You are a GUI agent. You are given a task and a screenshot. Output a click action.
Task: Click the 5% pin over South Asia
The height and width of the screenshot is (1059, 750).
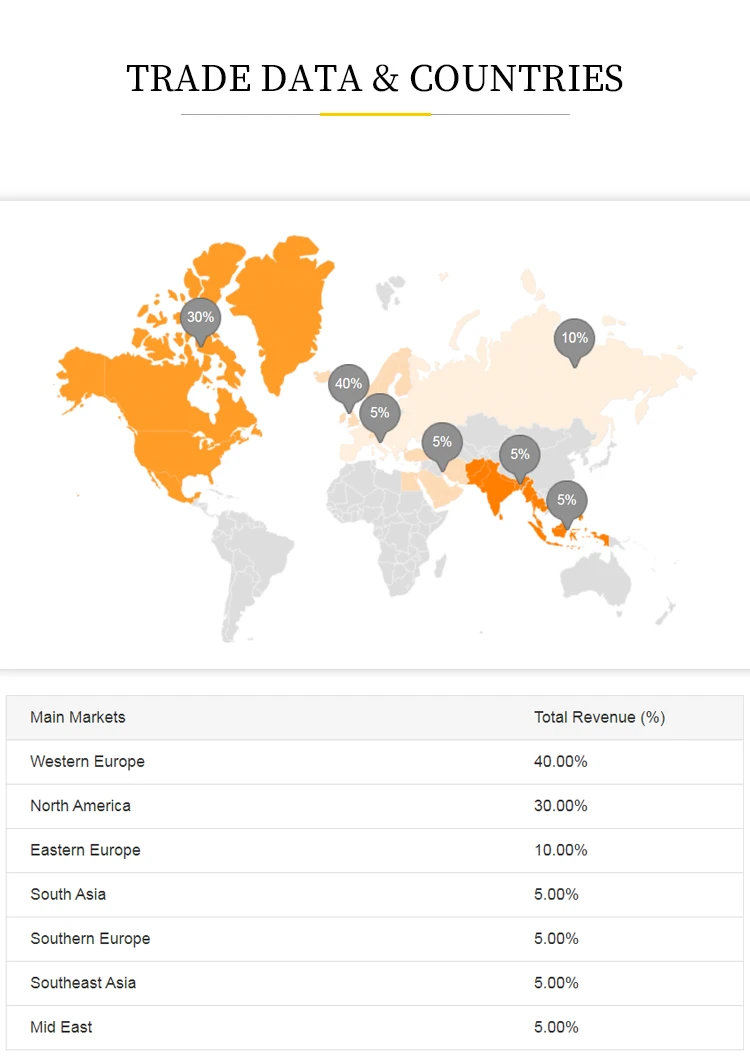(520, 455)
